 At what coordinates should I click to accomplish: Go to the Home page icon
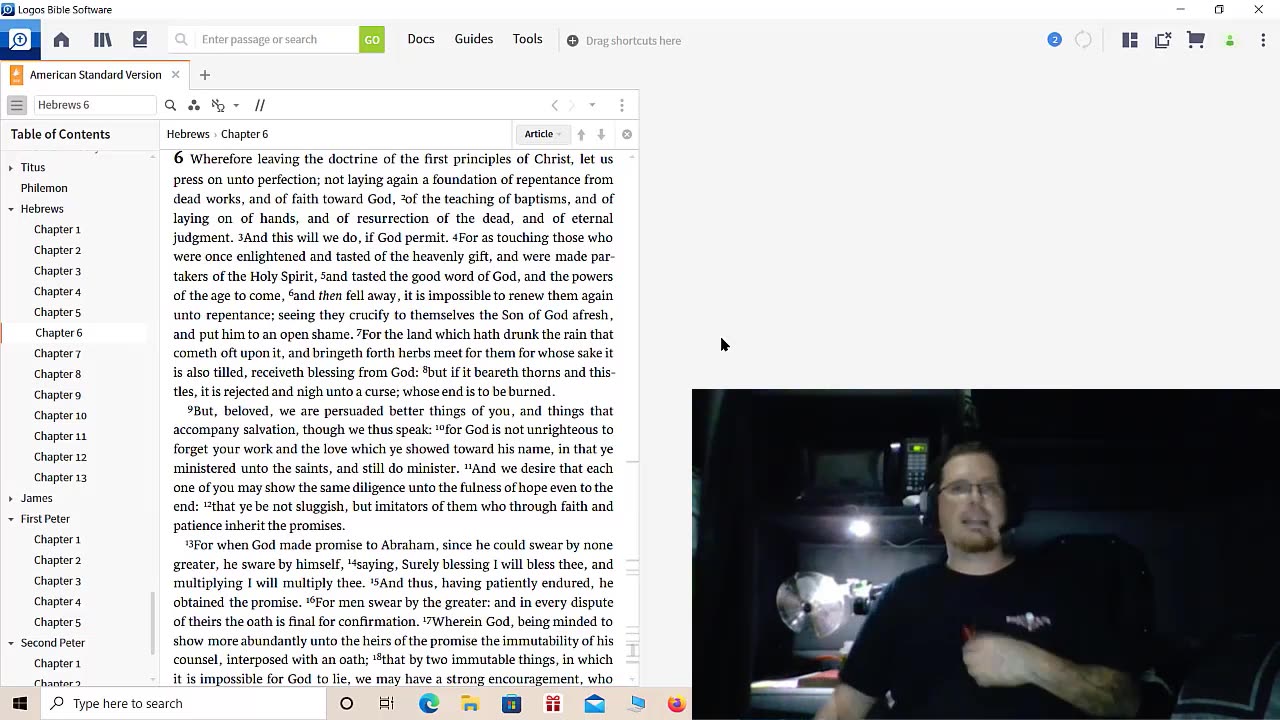(x=61, y=40)
